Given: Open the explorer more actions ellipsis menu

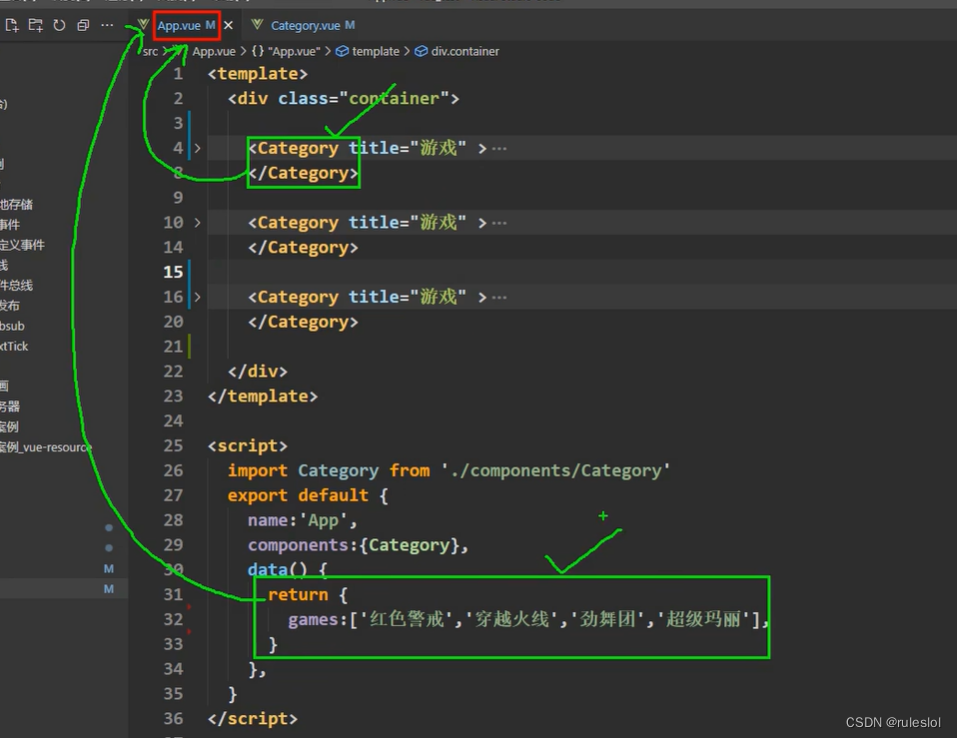Looking at the screenshot, I should (x=107, y=25).
